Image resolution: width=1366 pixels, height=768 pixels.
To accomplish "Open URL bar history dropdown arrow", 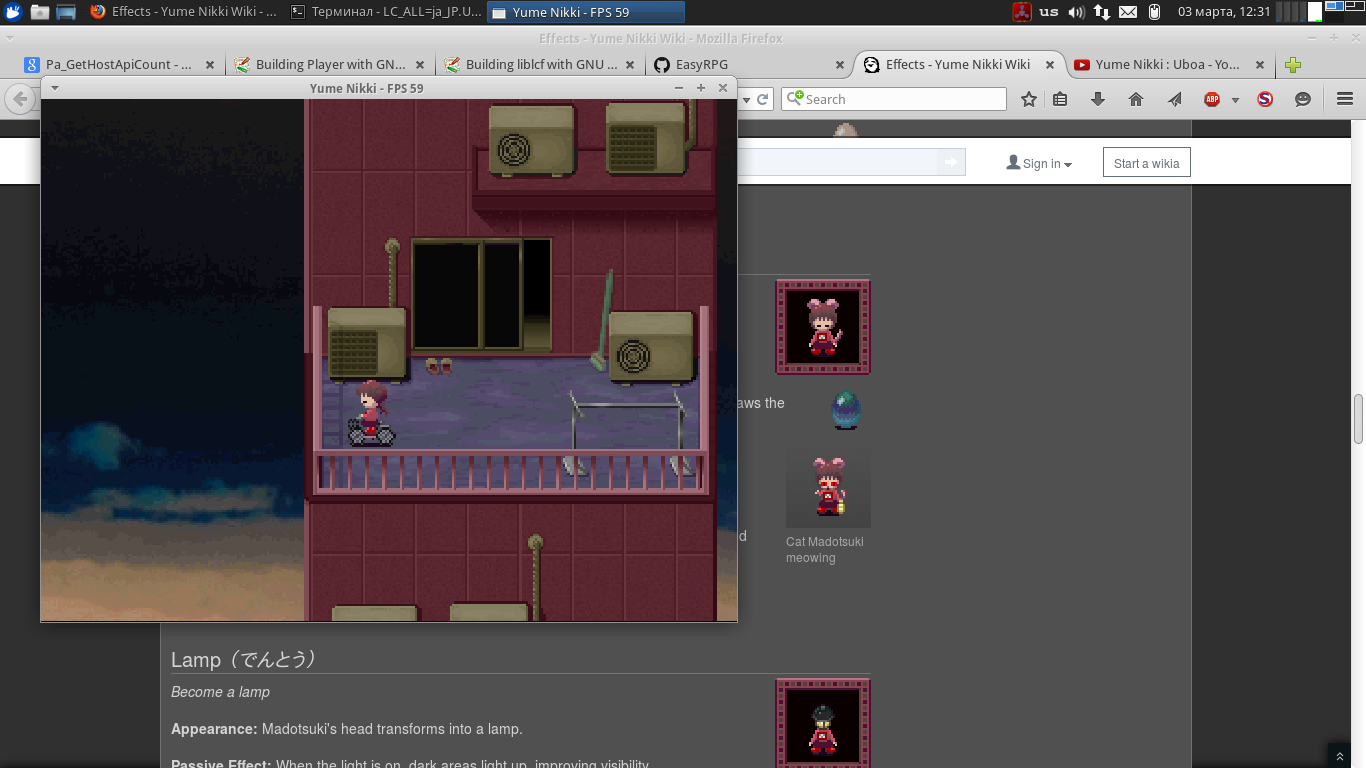I will coord(746,99).
